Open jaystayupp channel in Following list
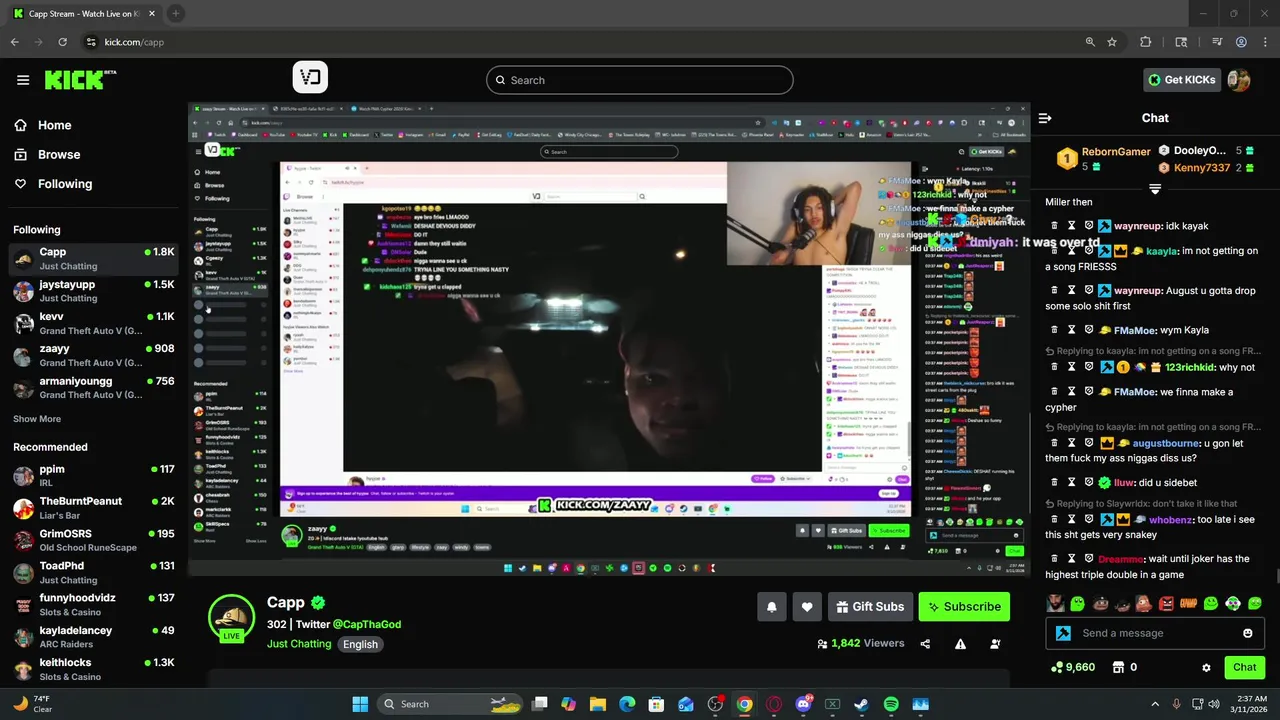 (94, 291)
